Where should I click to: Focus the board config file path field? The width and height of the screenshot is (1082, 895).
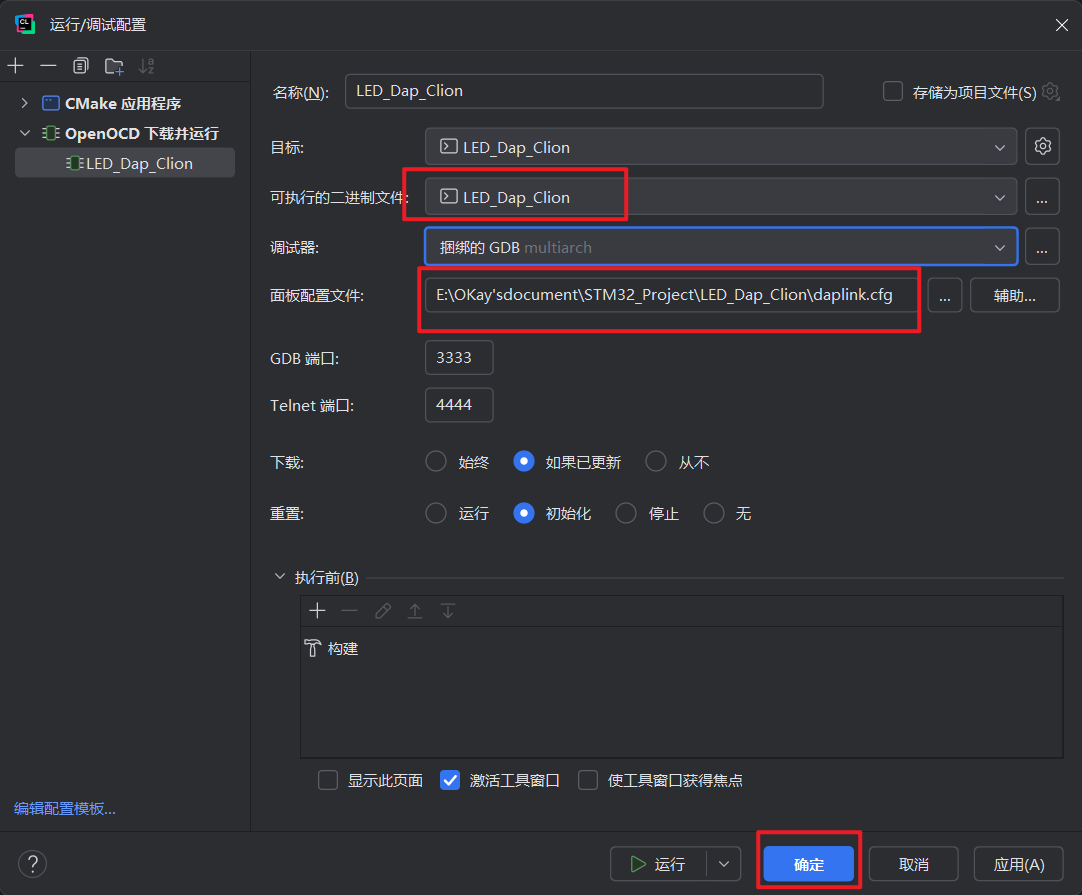pos(671,295)
